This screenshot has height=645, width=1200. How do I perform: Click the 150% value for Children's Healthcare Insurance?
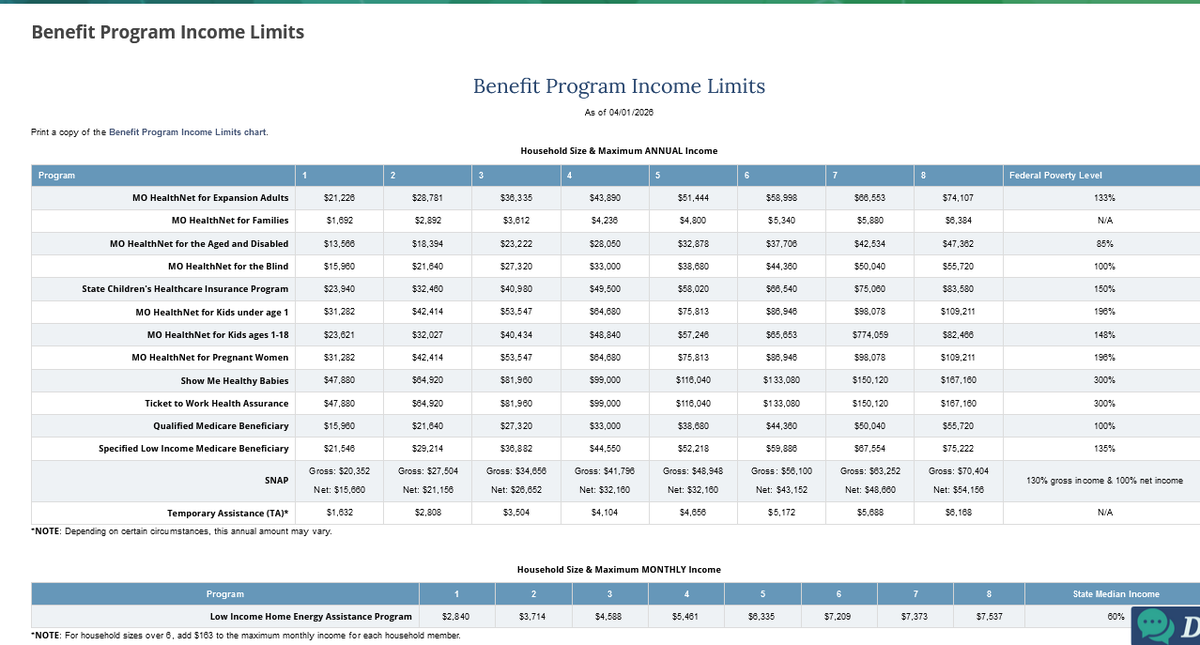(1105, 289)
